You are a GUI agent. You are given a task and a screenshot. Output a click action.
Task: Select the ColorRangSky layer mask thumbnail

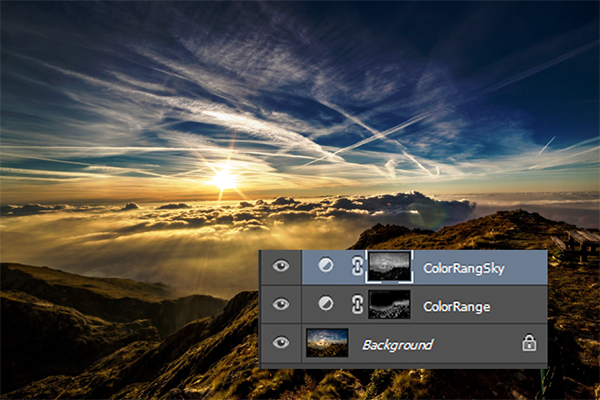click(x=389, y=267)
